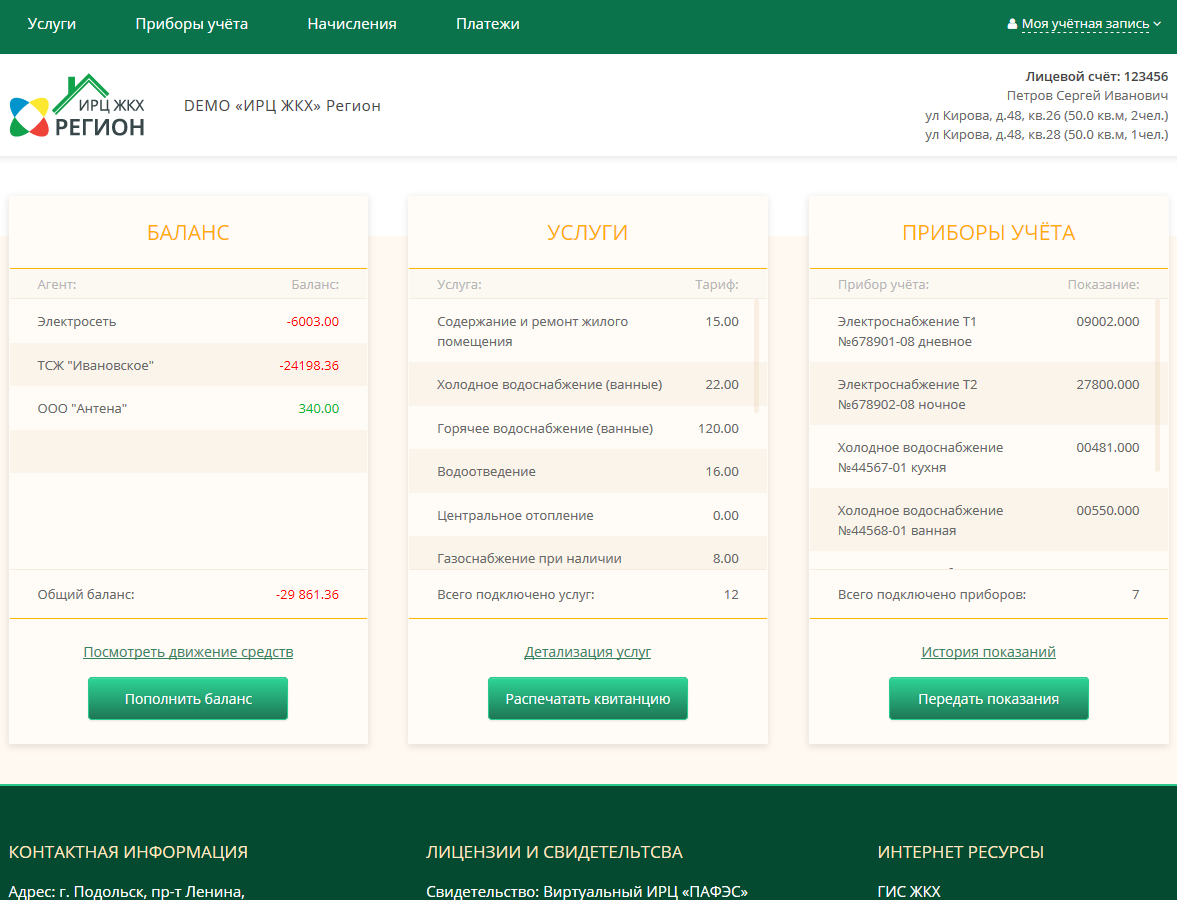Image resolution: width=1177 pixels, height=900 pixels.
Task: Click the services list scrollbar
Action: [x=756, y=355]
